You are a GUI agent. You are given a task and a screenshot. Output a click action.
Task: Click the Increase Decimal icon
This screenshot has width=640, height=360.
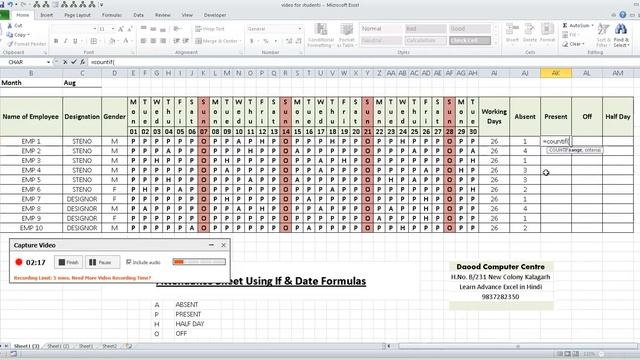(289, 41)
